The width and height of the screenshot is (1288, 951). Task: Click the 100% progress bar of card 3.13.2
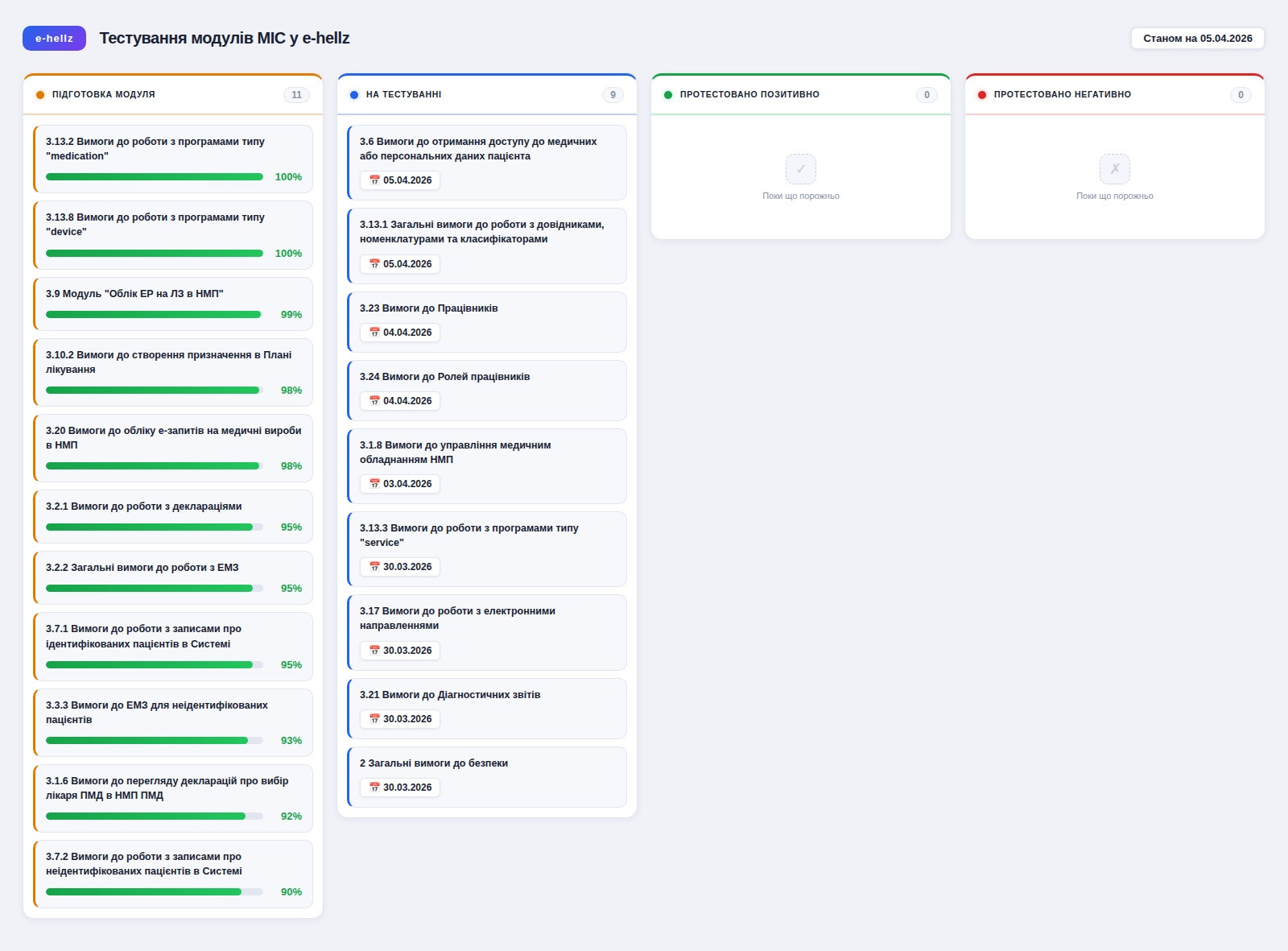point(153,176)
